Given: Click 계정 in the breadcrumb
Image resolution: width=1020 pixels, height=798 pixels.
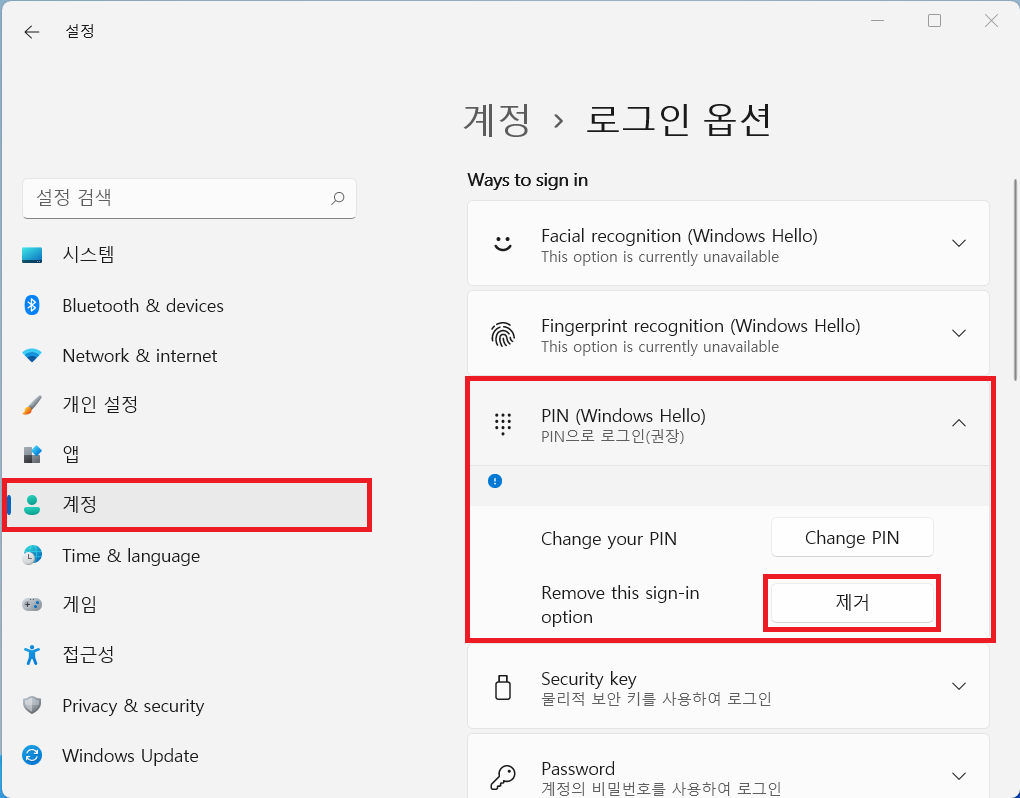Looking at the screenshot, I should tap(497, 120).
